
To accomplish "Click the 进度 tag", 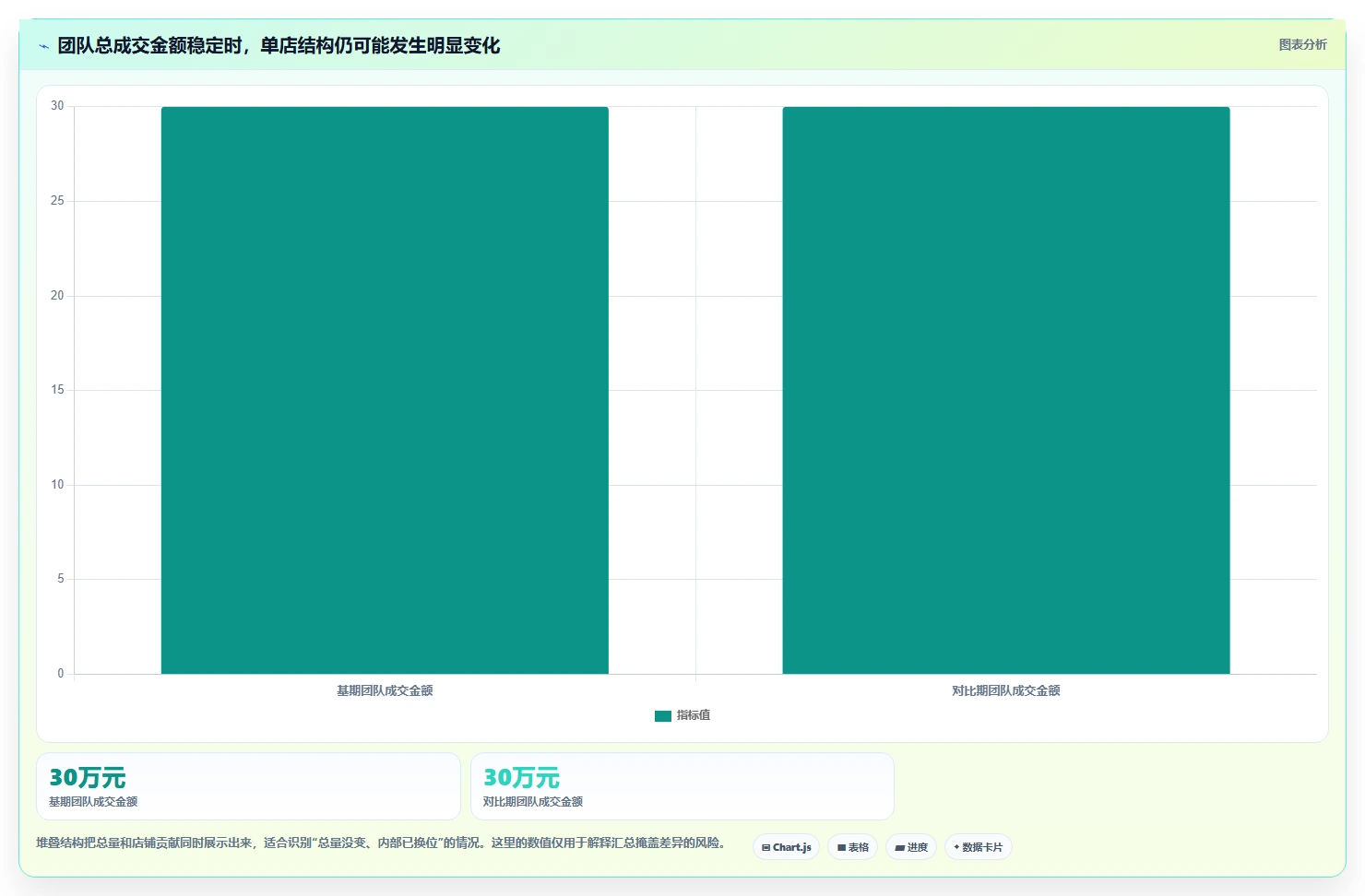I will click(x=911, y=847).
